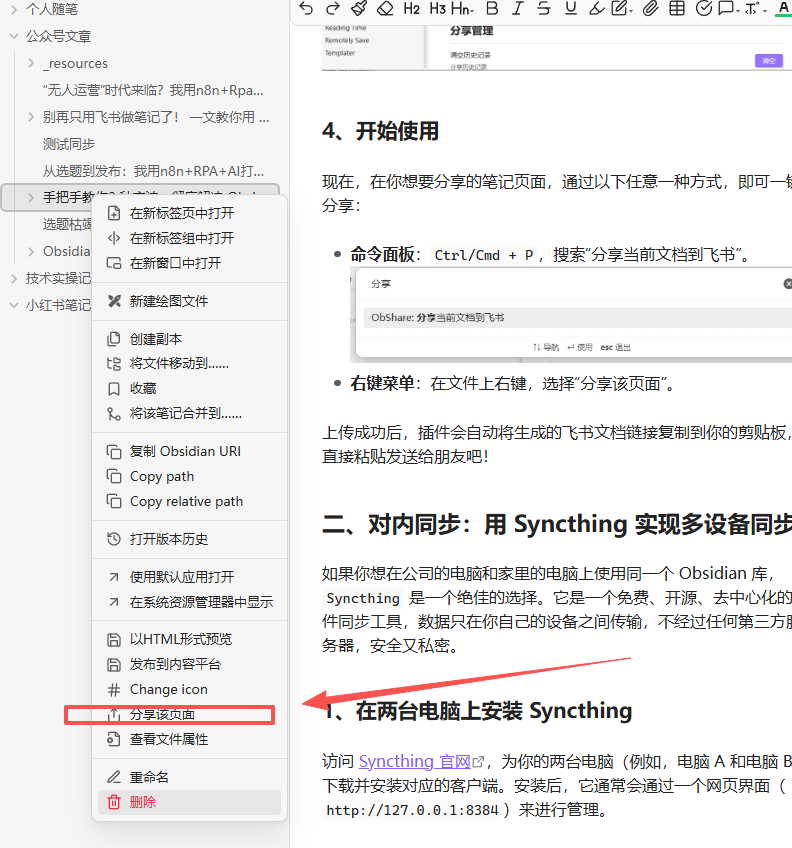Open the note 从选题到发布：我用n8n+RPA+AI打
This screenshot has width=792, height=848.
point(153,171)
